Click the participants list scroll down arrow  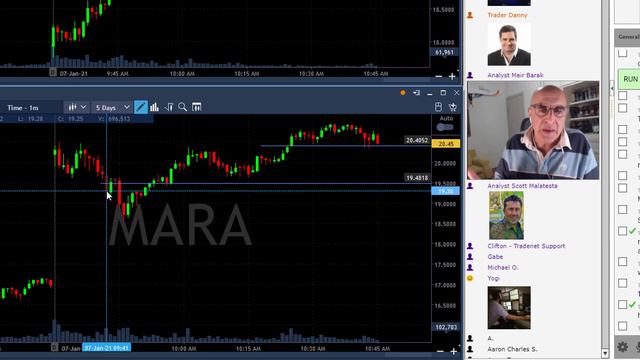605,353
